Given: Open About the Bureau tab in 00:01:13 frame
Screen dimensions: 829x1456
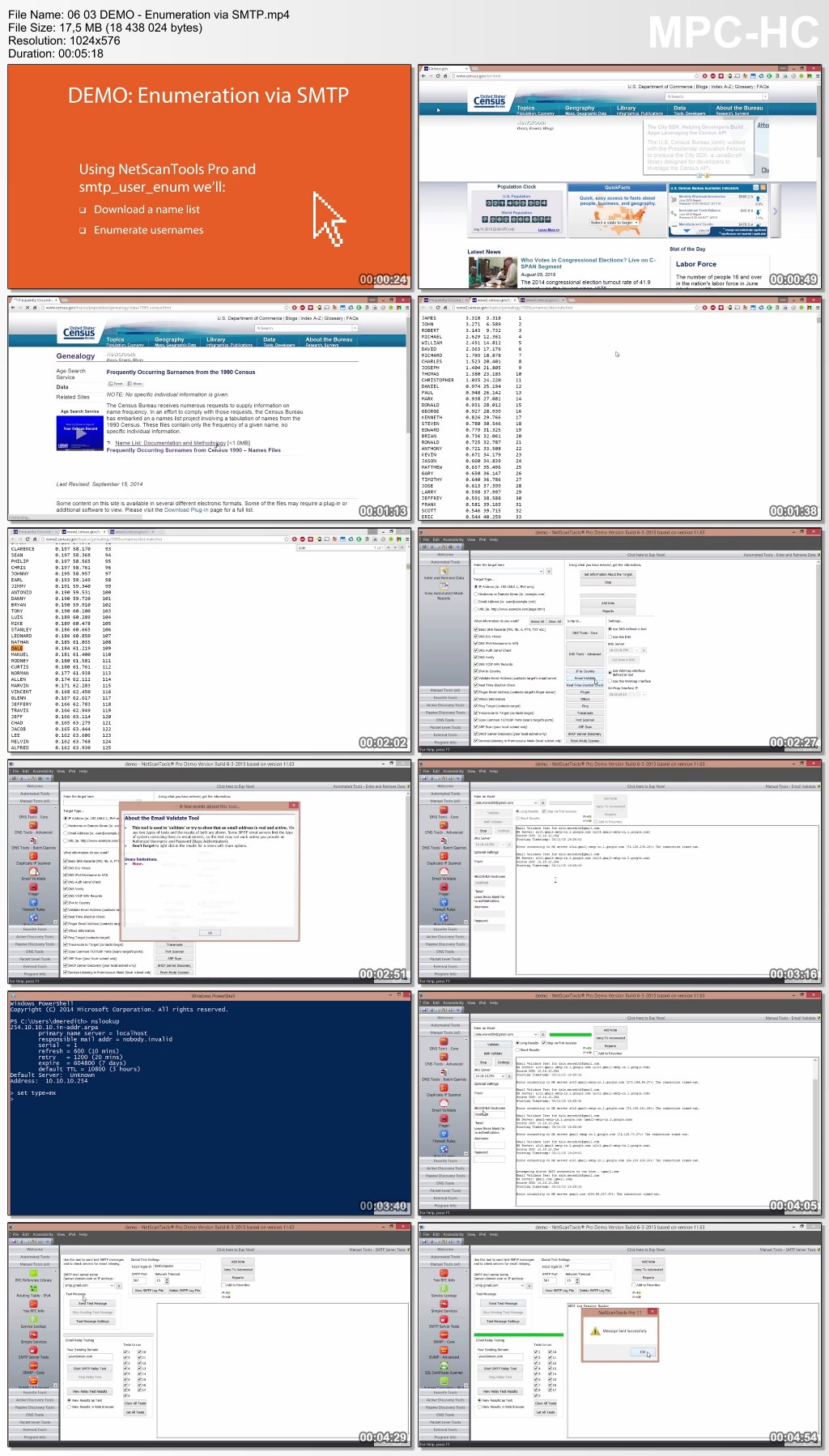Looking at the screenshot, I should (329, 339).
